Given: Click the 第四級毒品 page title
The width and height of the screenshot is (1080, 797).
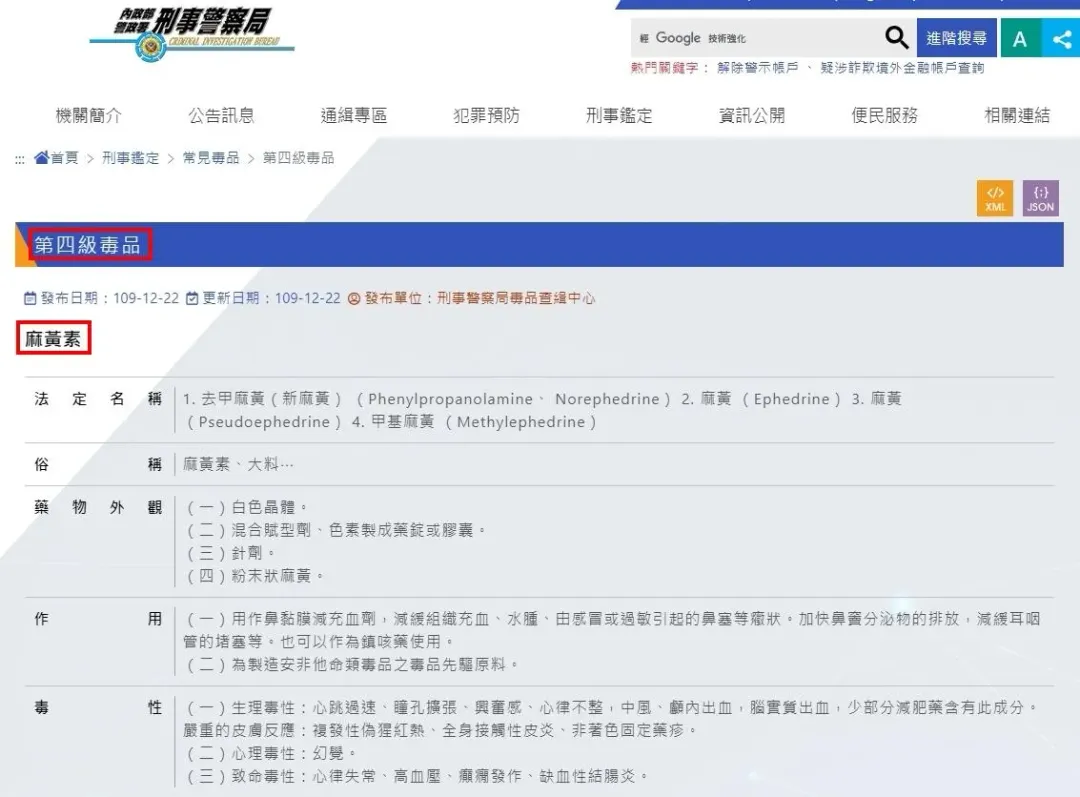Looking at the screenshot, I should [87, 245].
